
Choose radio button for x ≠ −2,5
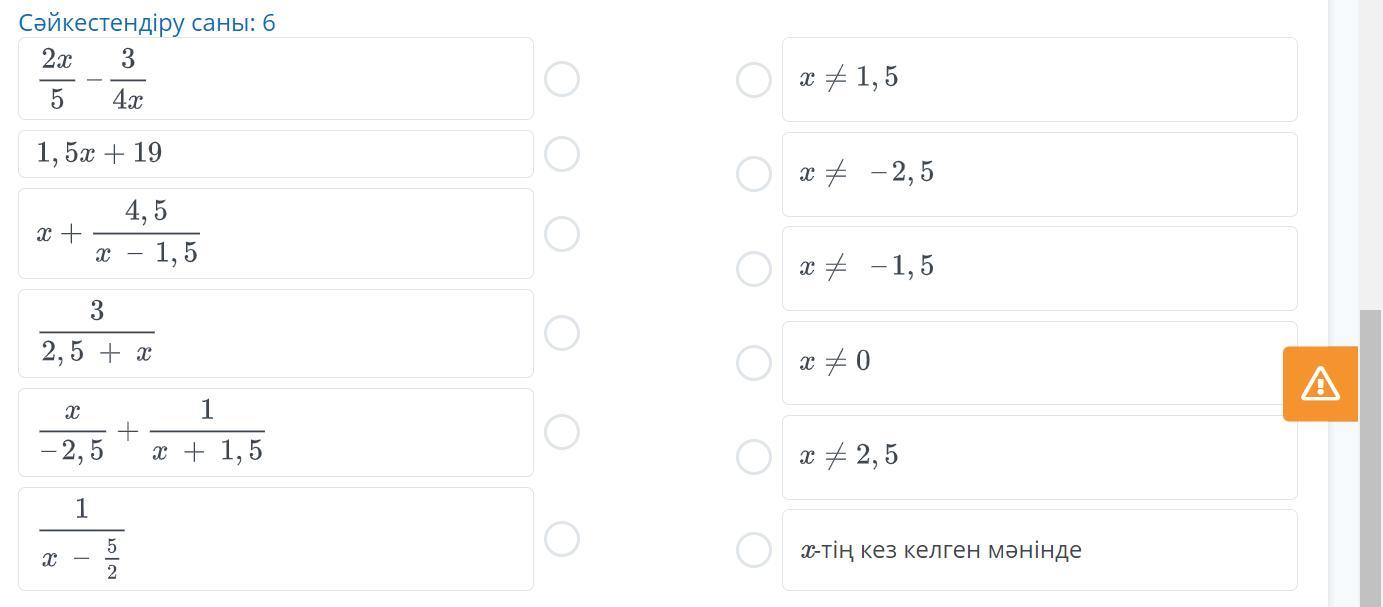754,174
